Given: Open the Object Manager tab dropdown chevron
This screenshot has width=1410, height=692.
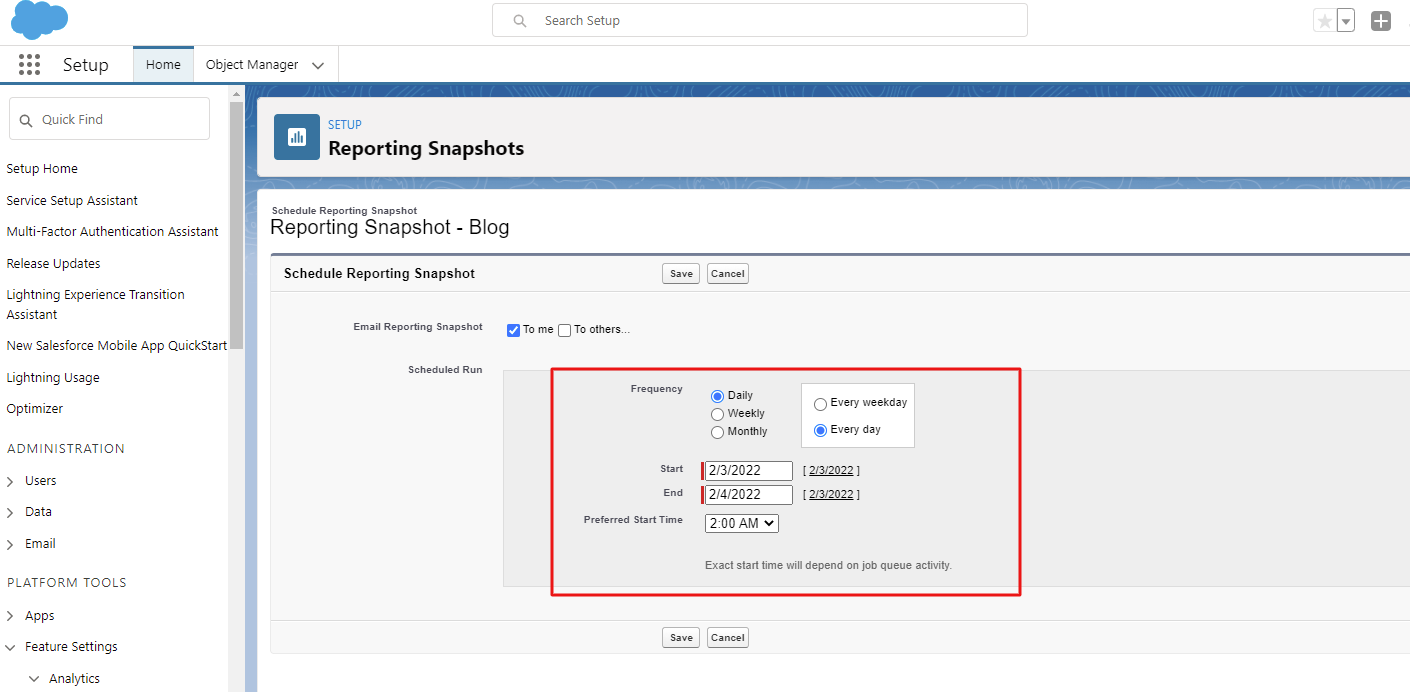Looking at the screenshot, I should coord(318,66).
